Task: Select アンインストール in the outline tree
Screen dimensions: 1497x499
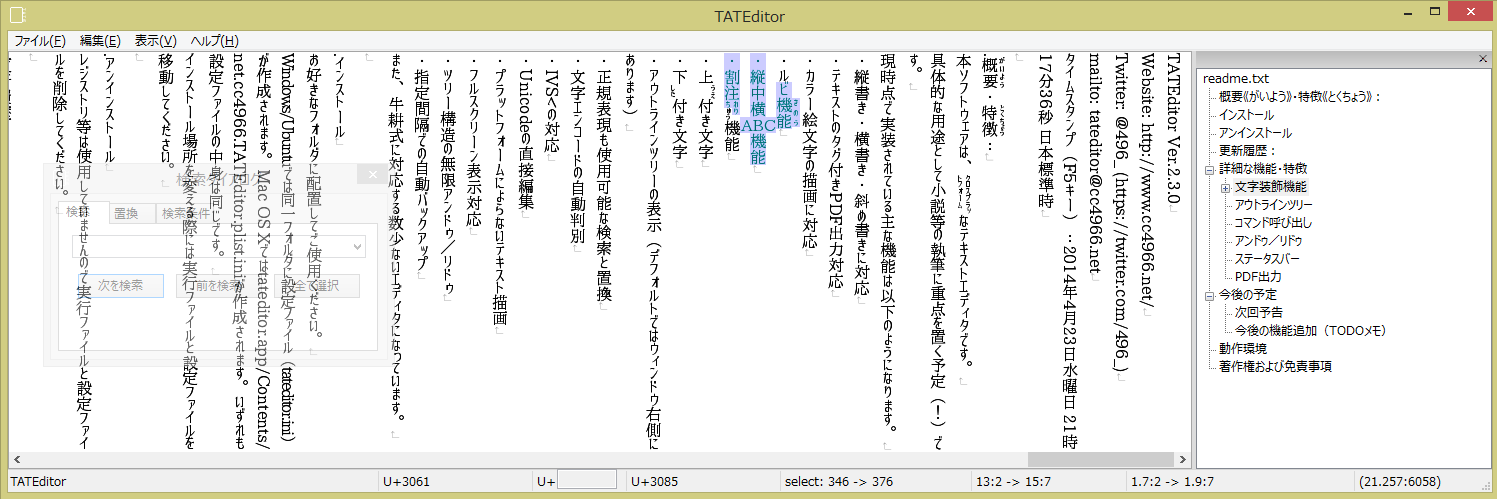Action: coord(1255,133)
